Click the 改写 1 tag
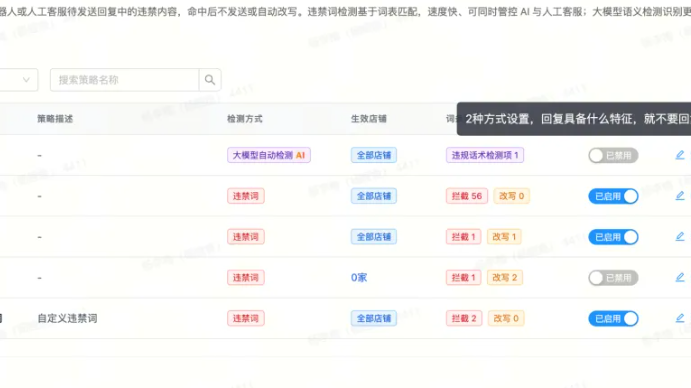Viewport: 691px width, 388px height. 504,237
